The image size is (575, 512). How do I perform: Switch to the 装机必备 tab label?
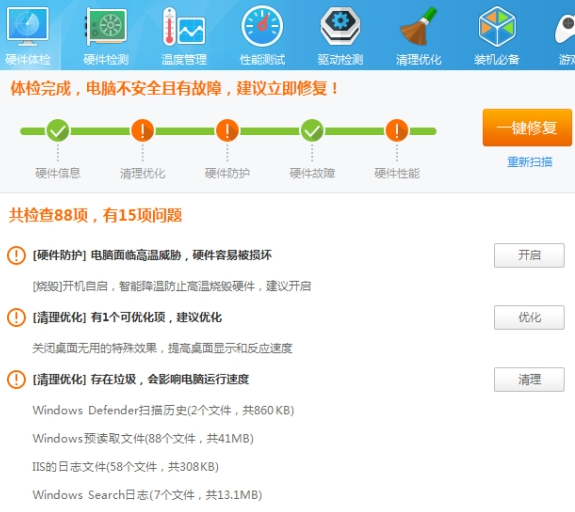[x=497, y=59]
